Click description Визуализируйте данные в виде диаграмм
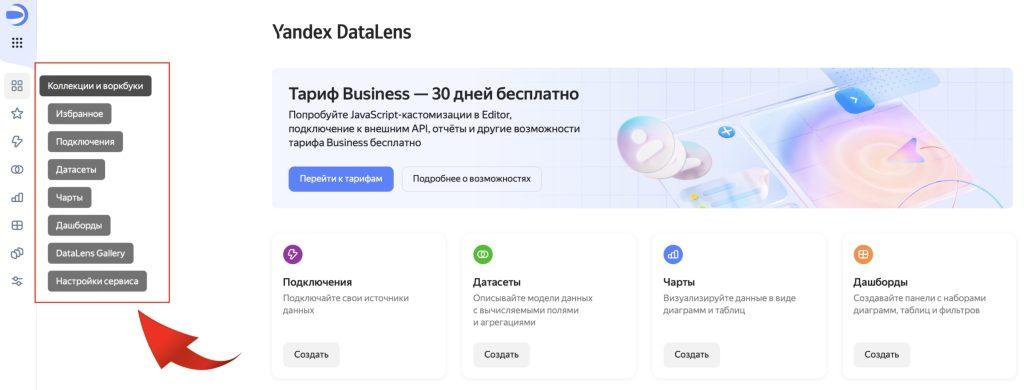Viewport: 1024px width, 390px height. (729, 304)
